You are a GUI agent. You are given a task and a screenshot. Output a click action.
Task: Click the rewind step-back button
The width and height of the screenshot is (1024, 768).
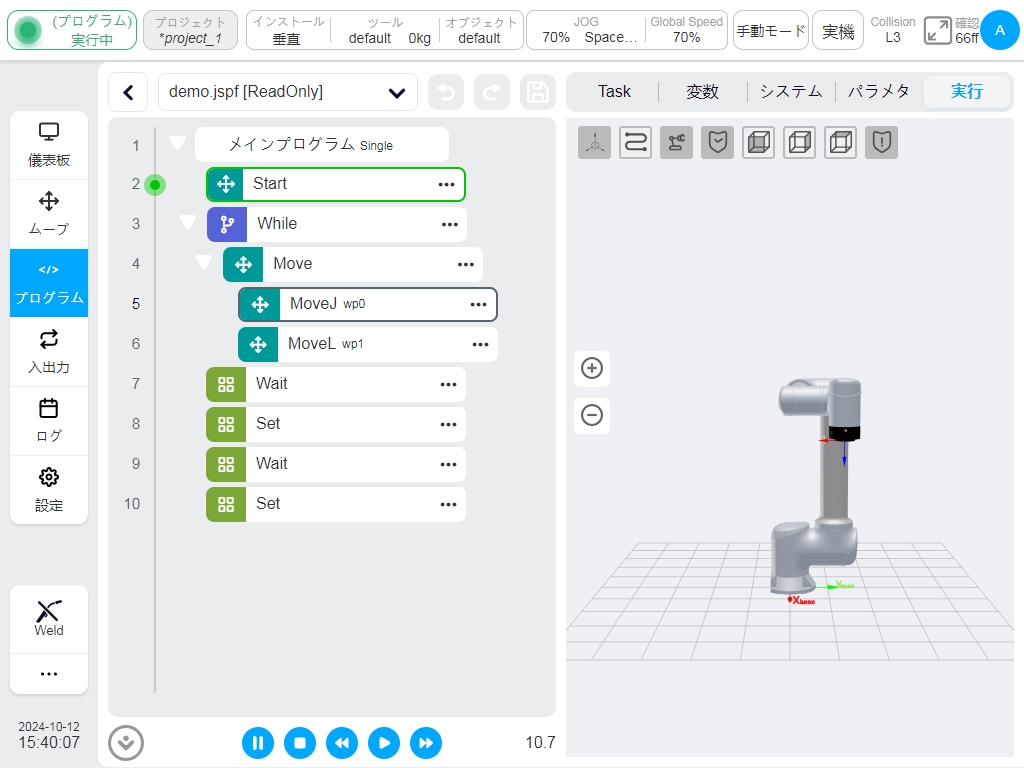[342, 743]
